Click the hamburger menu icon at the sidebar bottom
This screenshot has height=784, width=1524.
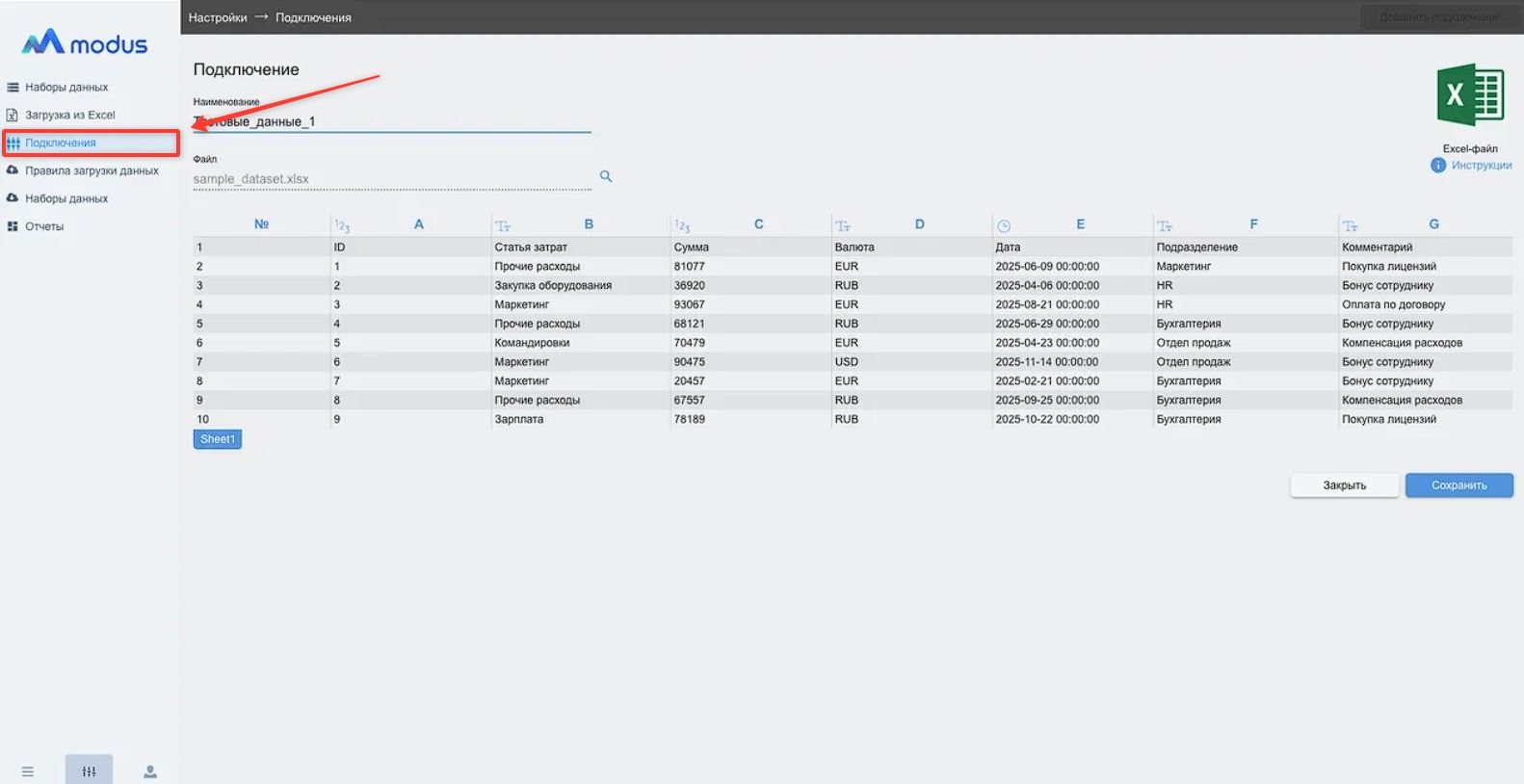tap(28, 771)
